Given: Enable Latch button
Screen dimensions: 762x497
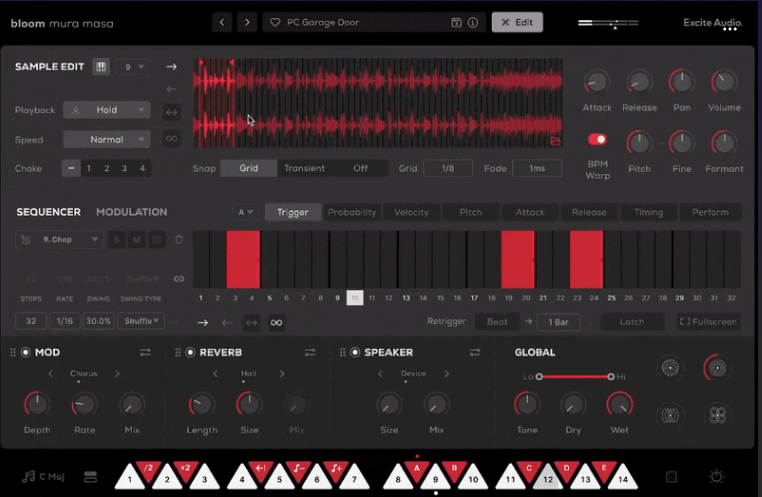Looking at the screenshot, I should pyautogui.click(x=632, y=322).
